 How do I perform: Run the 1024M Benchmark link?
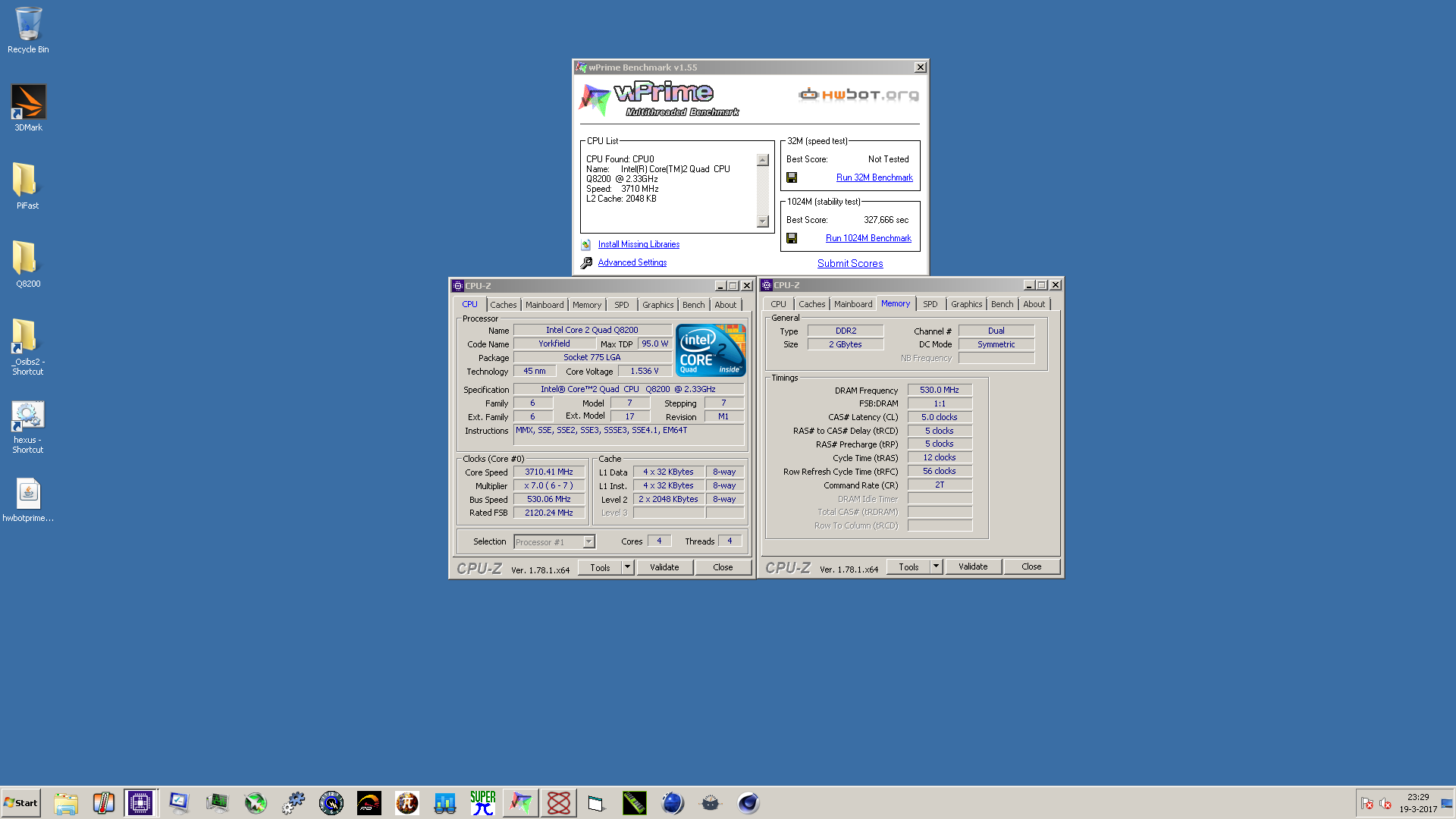tap(868, 238)
